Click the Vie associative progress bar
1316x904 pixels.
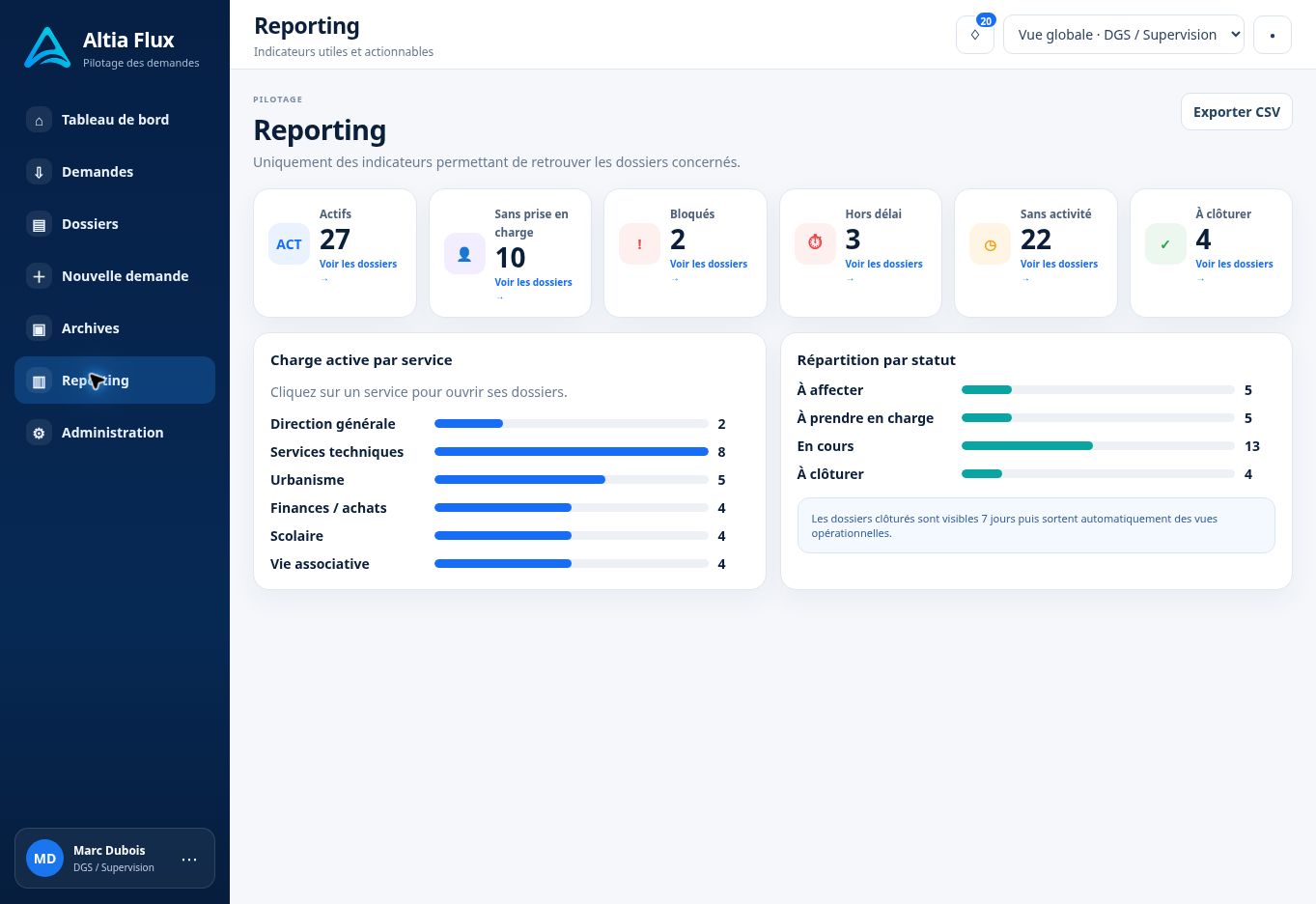pos(572,564)
